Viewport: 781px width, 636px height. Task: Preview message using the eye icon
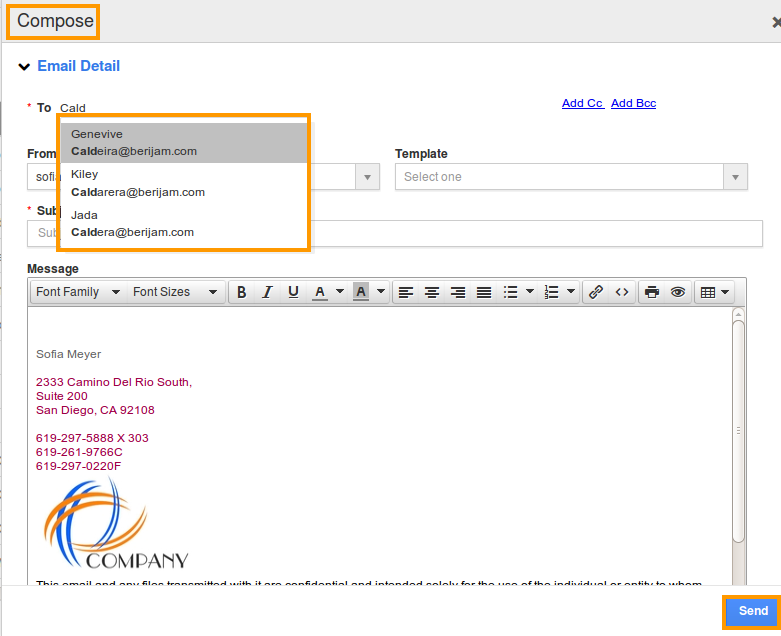[x=677, y=292]
